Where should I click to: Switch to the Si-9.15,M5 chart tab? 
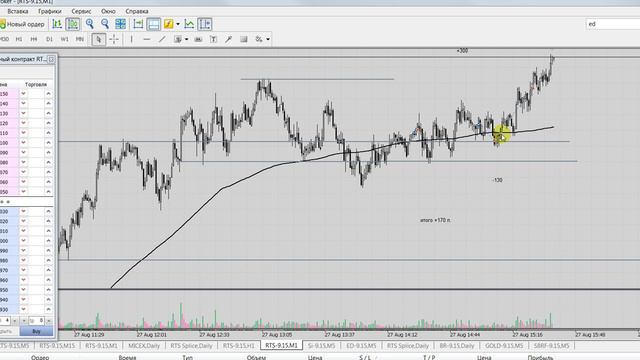(x=321, y=346)
